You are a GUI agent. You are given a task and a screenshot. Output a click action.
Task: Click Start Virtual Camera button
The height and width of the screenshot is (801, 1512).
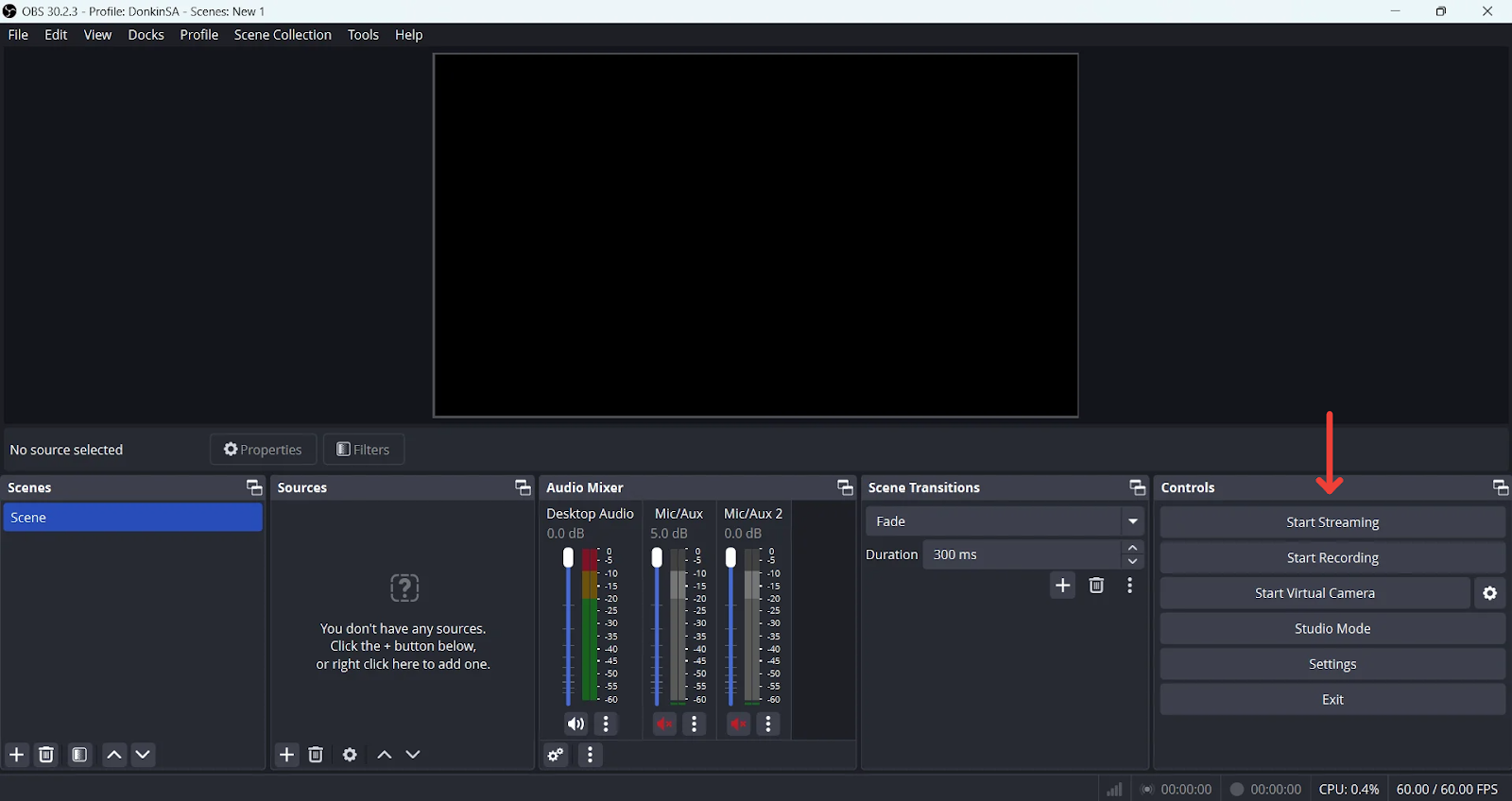(1314, 593)
